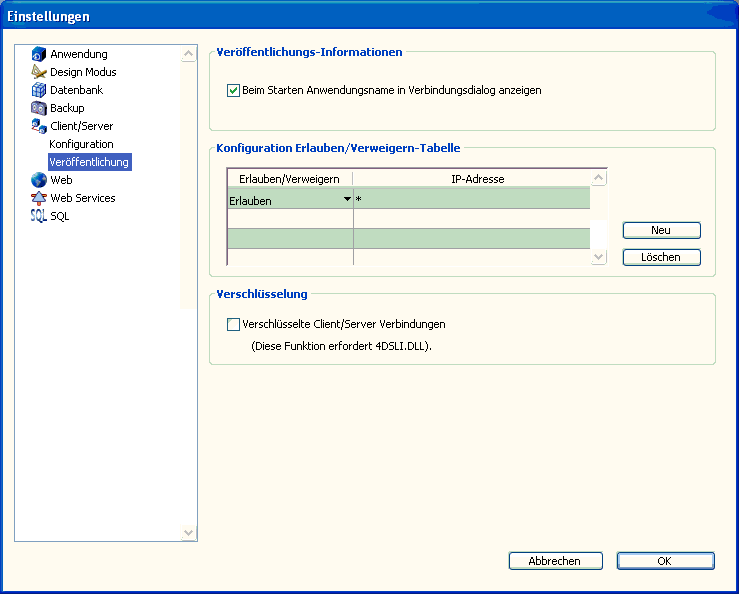Enable Verschlüsselte Client/Server Verbindungen checkbox
This screenshot has width=739, height=594.
click(234, 324)
